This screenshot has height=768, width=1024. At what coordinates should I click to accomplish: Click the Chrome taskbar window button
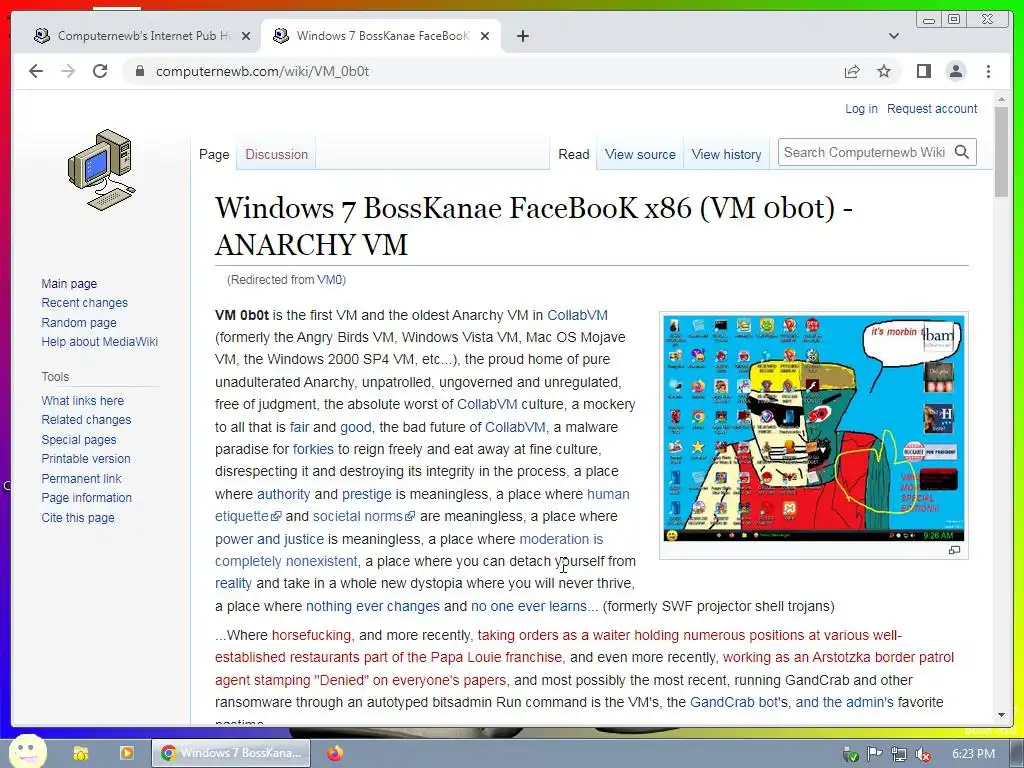(231, 753)
